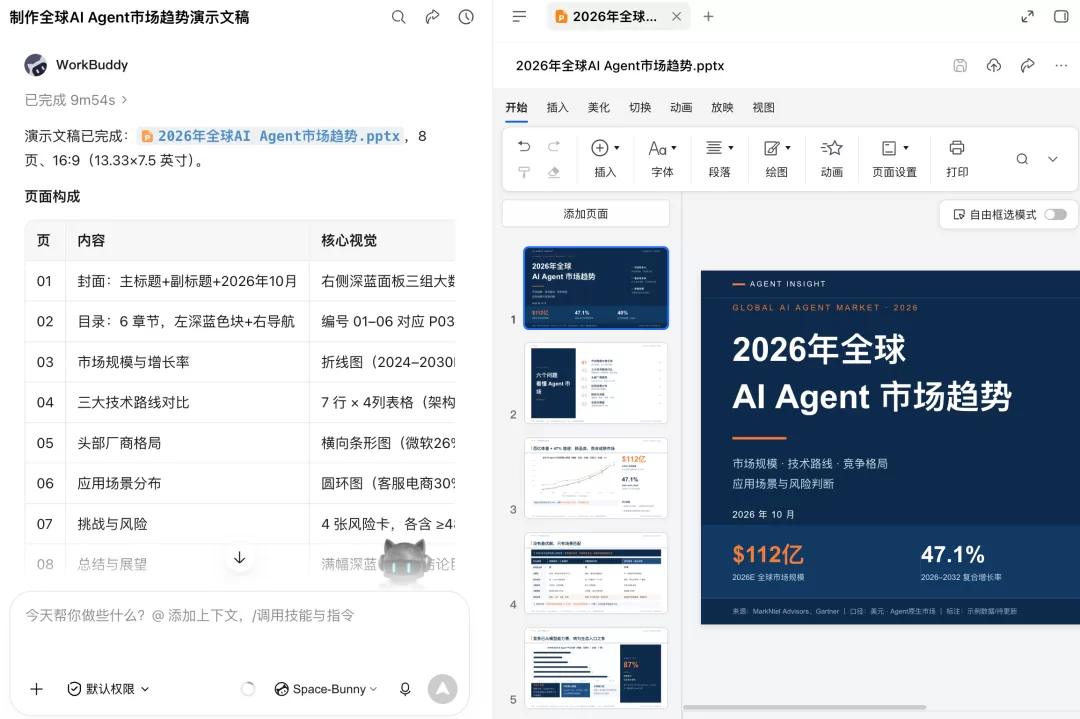Expand the 已完成 9m54s details
This screenshot has height=719, width=1080.
coord(76,100)
